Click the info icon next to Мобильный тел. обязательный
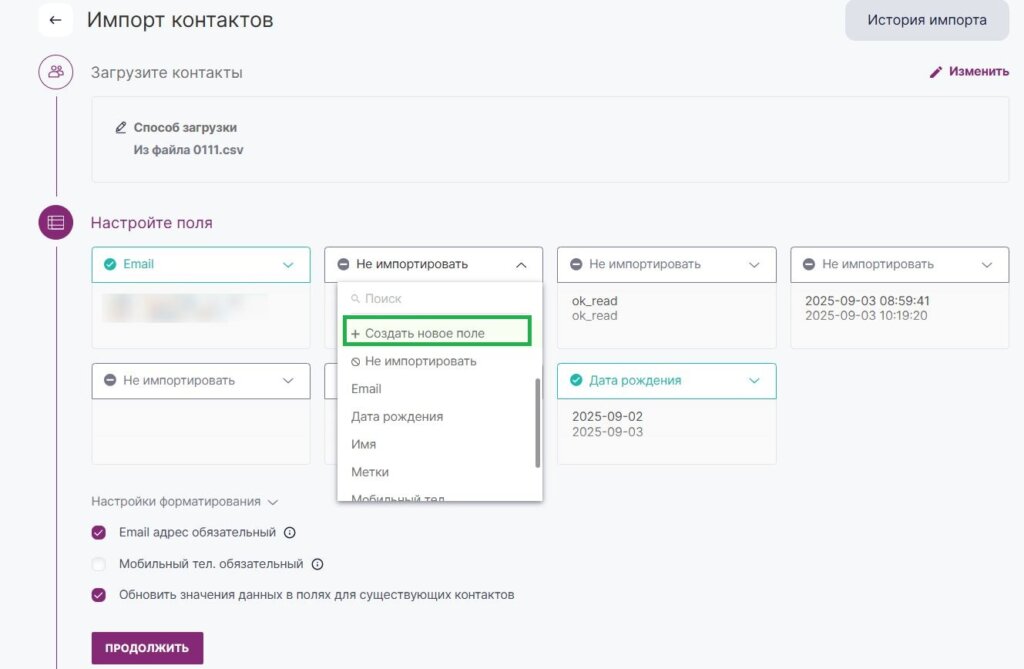 pyautogui.click(x=317, y=564)
